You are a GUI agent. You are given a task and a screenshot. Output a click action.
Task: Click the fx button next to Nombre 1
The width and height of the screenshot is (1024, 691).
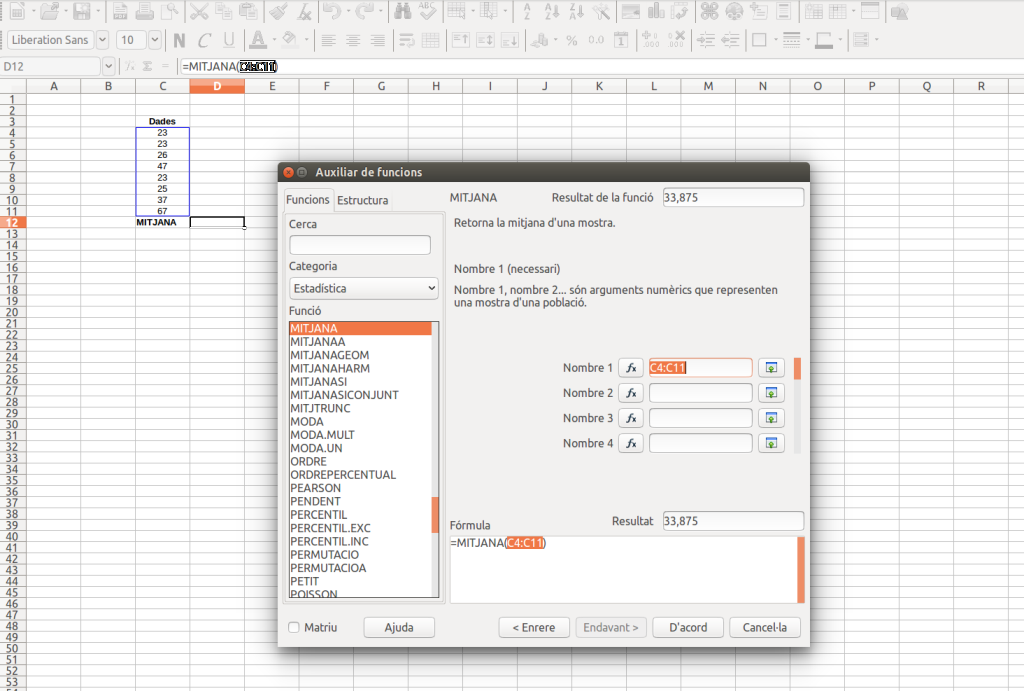(x=630, y=368)
